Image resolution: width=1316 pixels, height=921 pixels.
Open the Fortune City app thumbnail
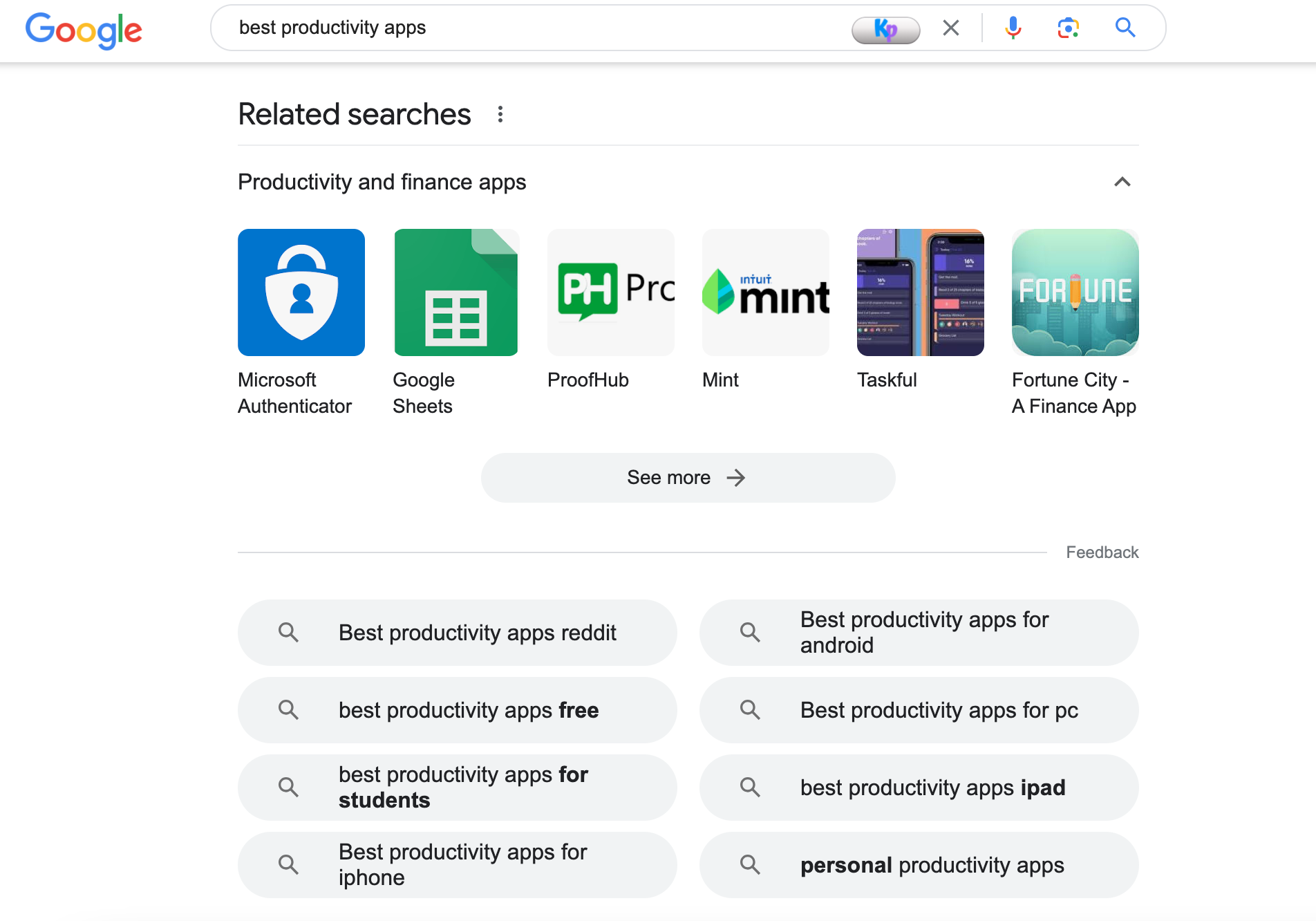tap(1075, 292)
